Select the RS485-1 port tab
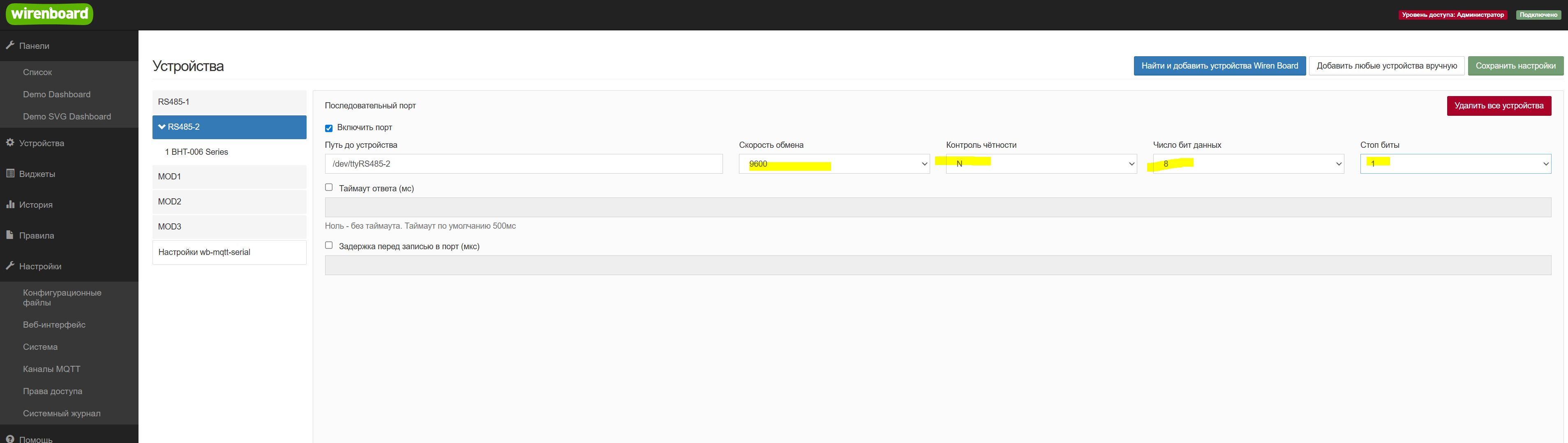Viewport: 1568px width, 443px height. click(x=229, y=102)
